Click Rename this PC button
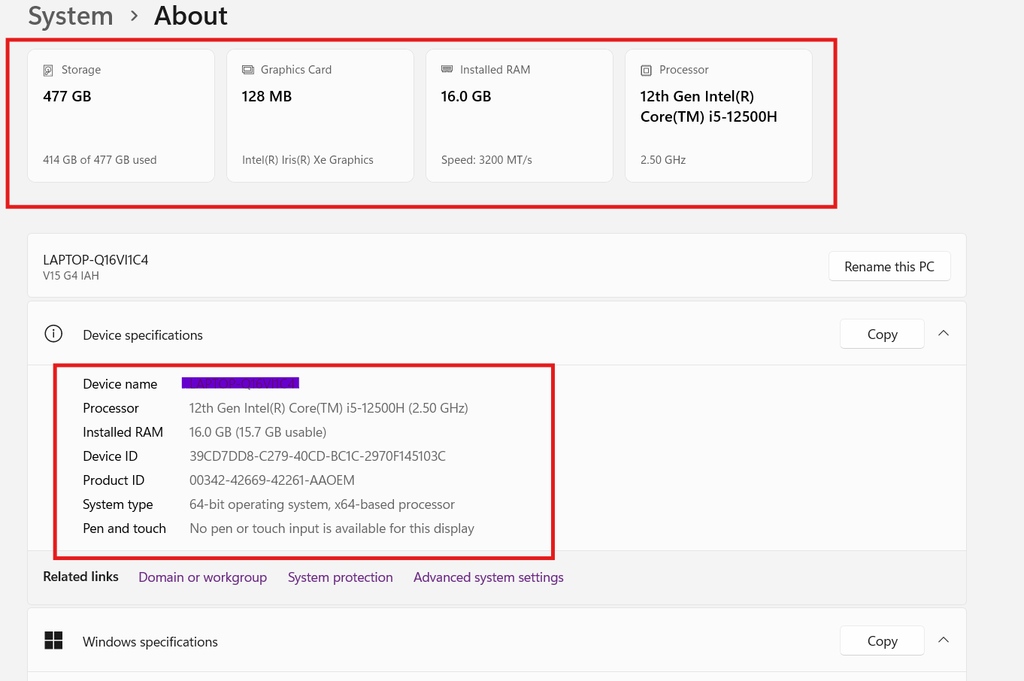 (x=889, y=266)
